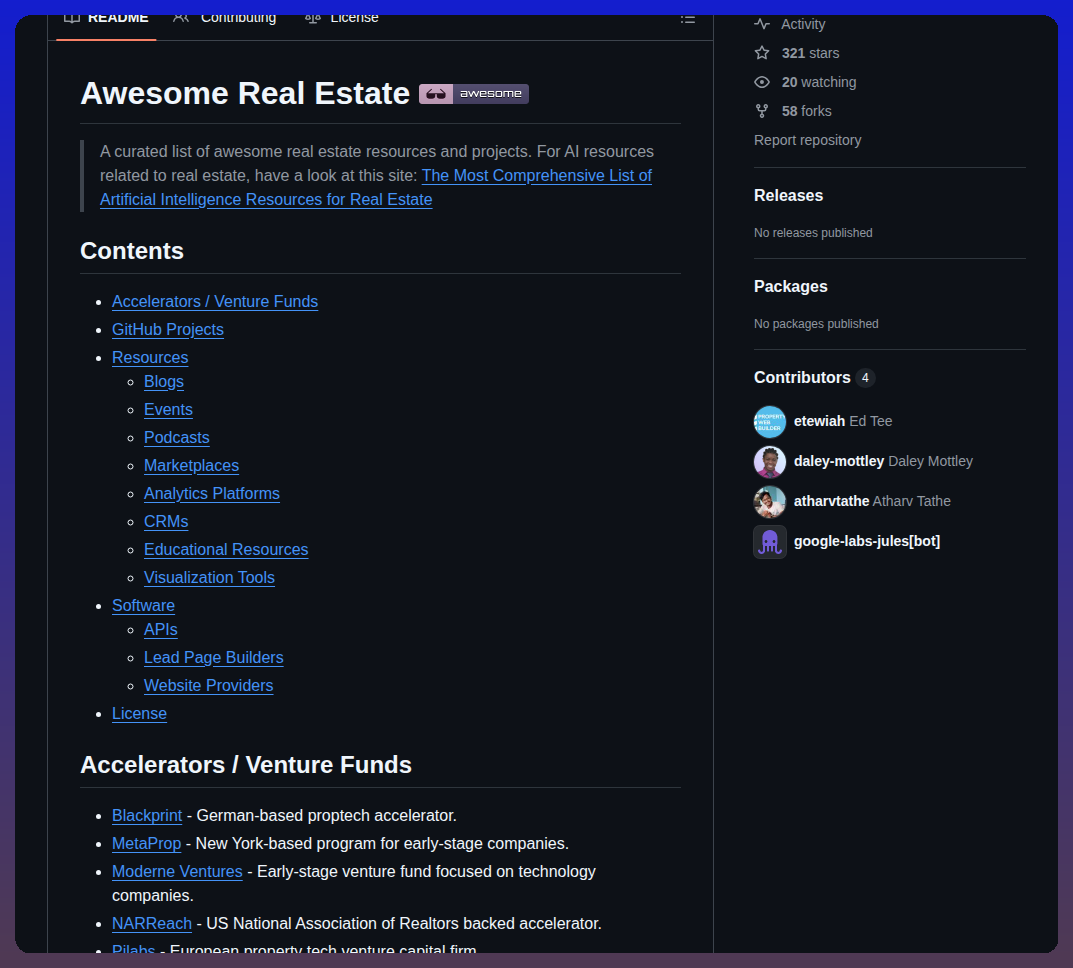Jump to Accelerators / Venture Funds in contents
The image size is (1073, 968).
pyautogui.click(x=215, y=302)
